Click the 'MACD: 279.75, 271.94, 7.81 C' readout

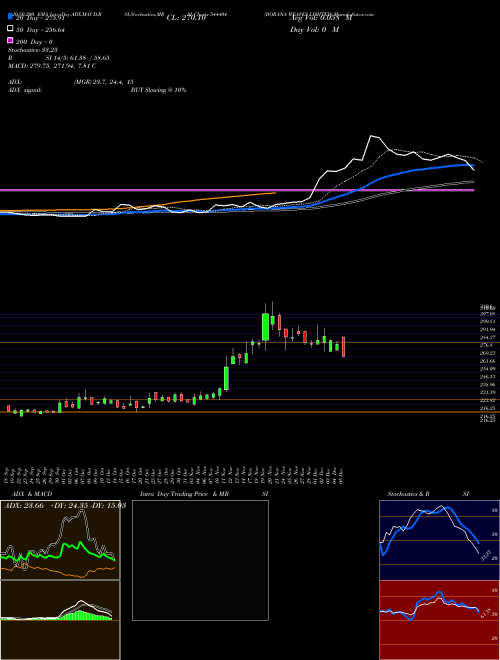[52, 66]
